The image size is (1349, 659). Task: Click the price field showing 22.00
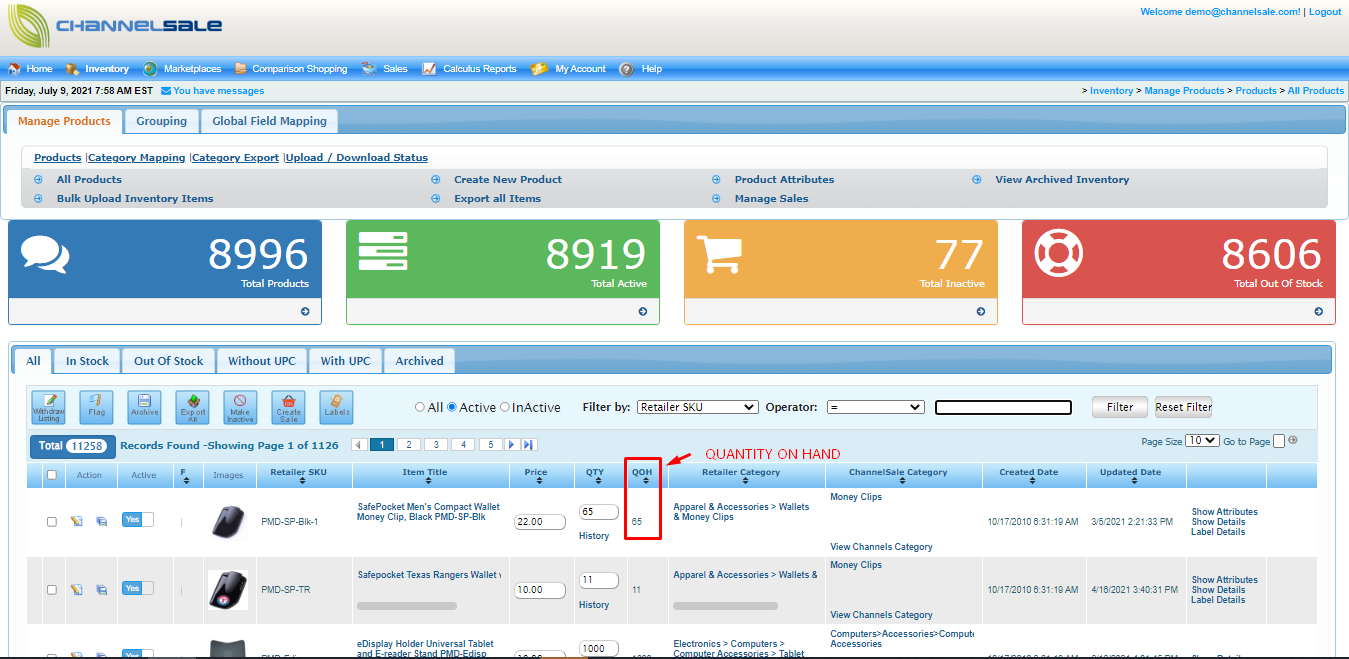click(540, 522)
